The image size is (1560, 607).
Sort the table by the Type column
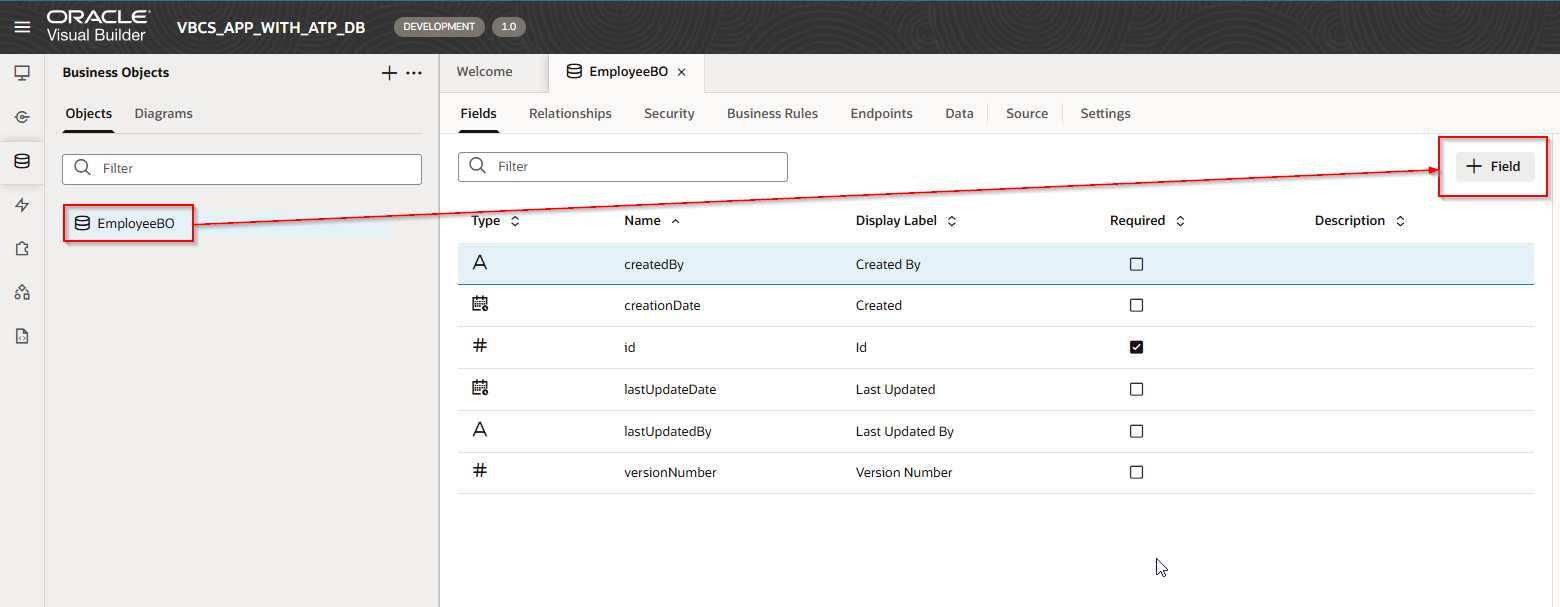tap(495, 221)
